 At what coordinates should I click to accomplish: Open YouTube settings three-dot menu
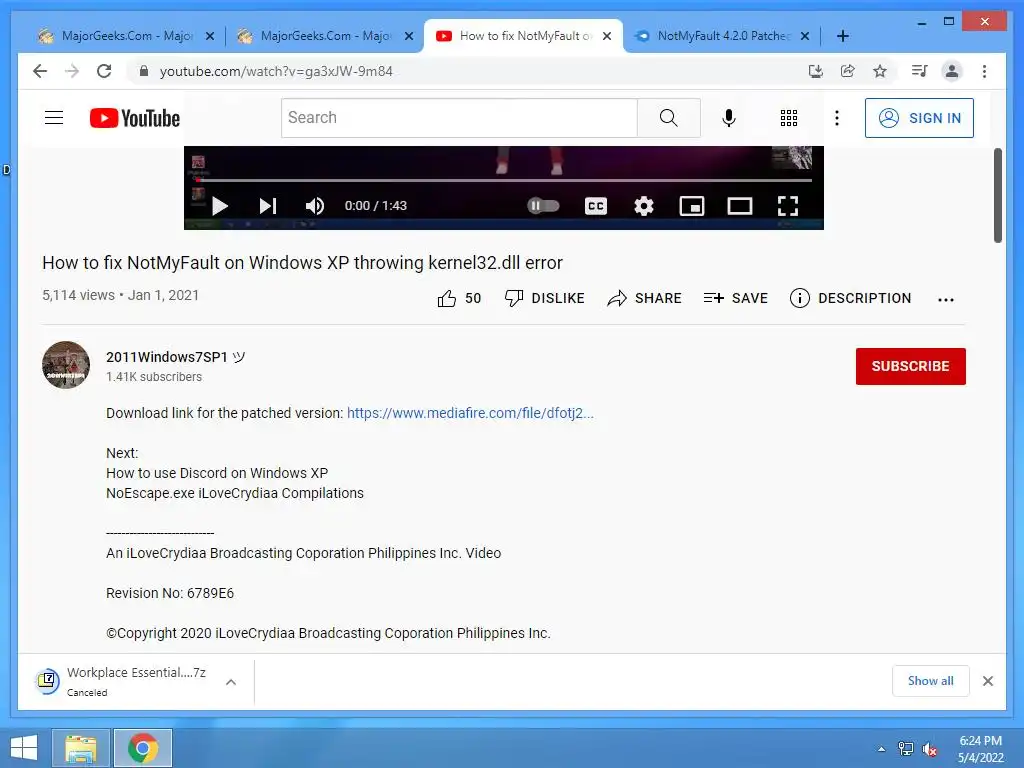pos(837,118)
